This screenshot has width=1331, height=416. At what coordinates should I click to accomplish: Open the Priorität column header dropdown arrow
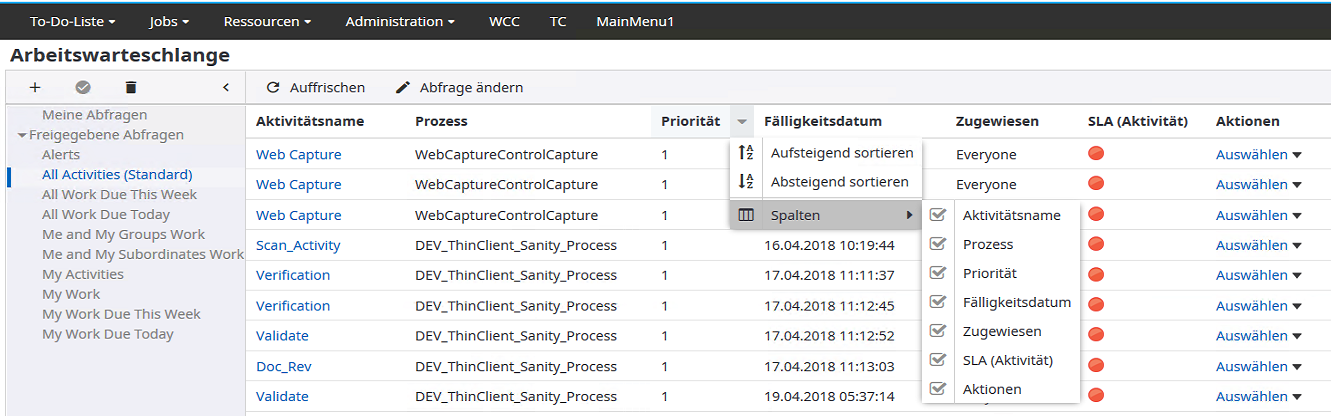tap(741, 122)
